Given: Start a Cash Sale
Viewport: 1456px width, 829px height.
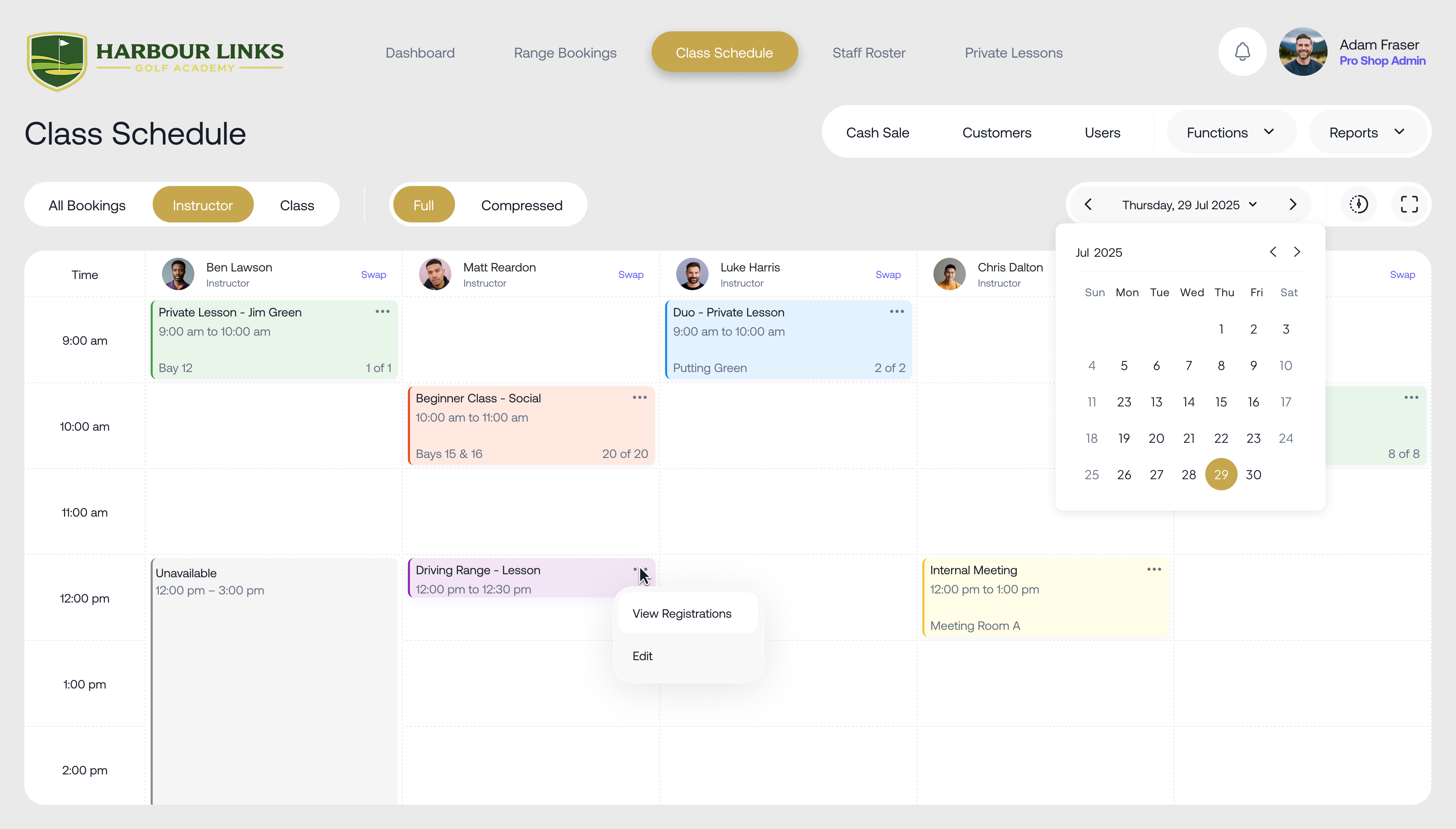Looking at the screenshot, I should coord(878,132).
